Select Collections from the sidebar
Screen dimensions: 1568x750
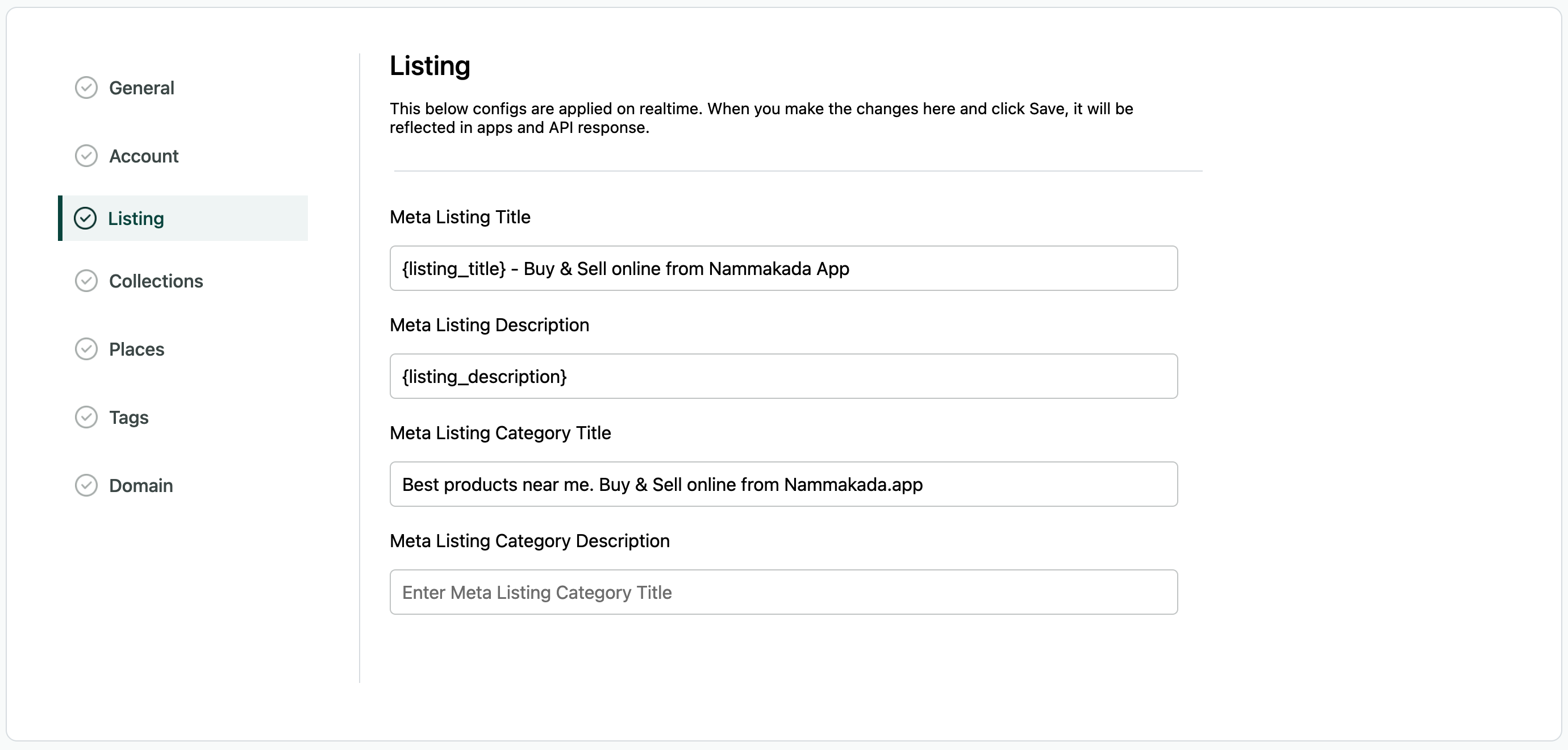coord(156,281)
